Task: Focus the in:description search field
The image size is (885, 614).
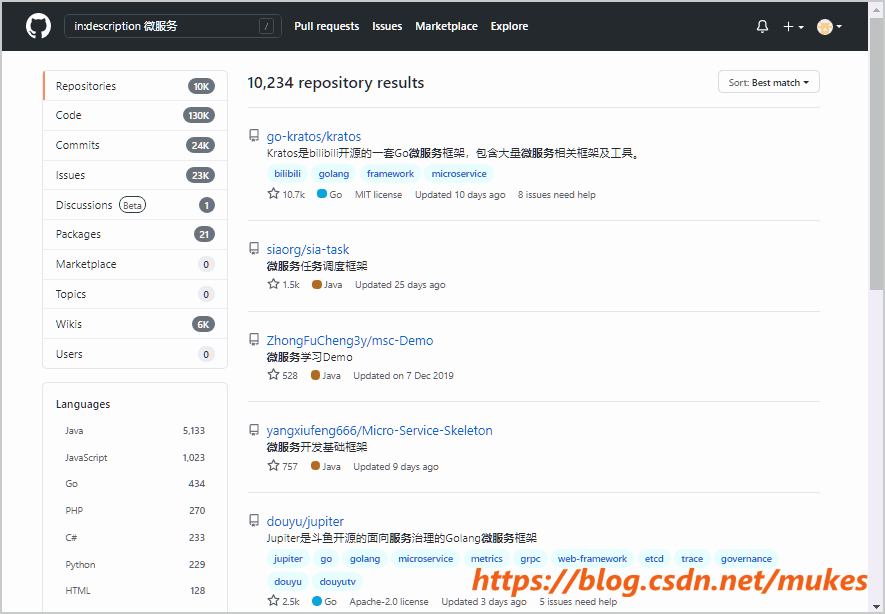Action: [173, 26]
